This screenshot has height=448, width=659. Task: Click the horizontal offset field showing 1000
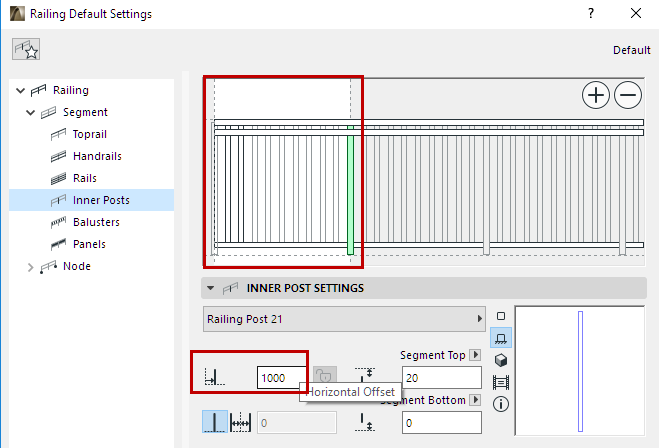(x=281, y=377)
